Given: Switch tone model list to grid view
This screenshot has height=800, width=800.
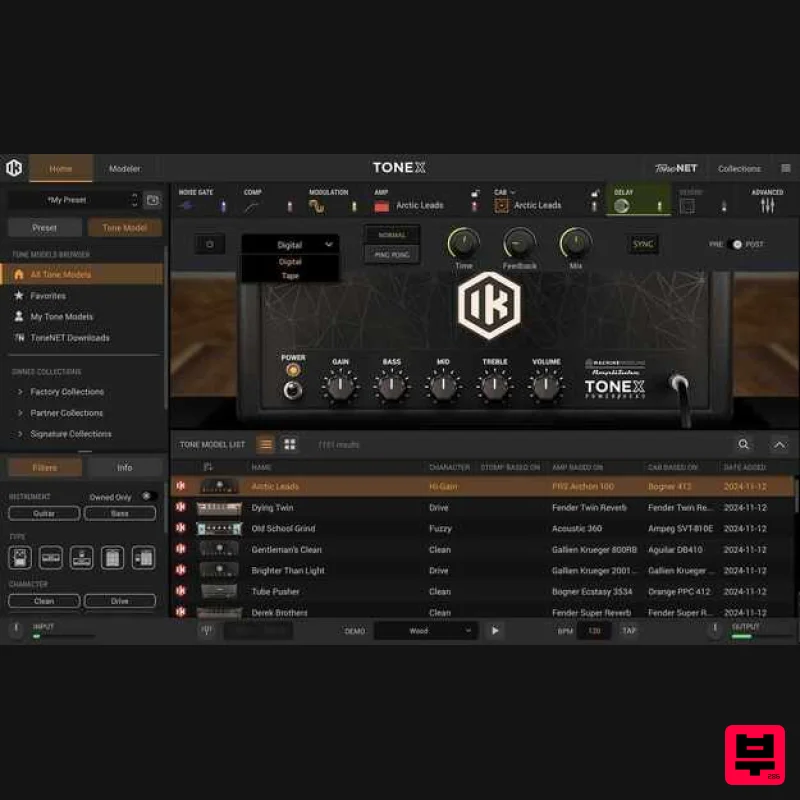Looking at the screenshot, I should 290,444.
